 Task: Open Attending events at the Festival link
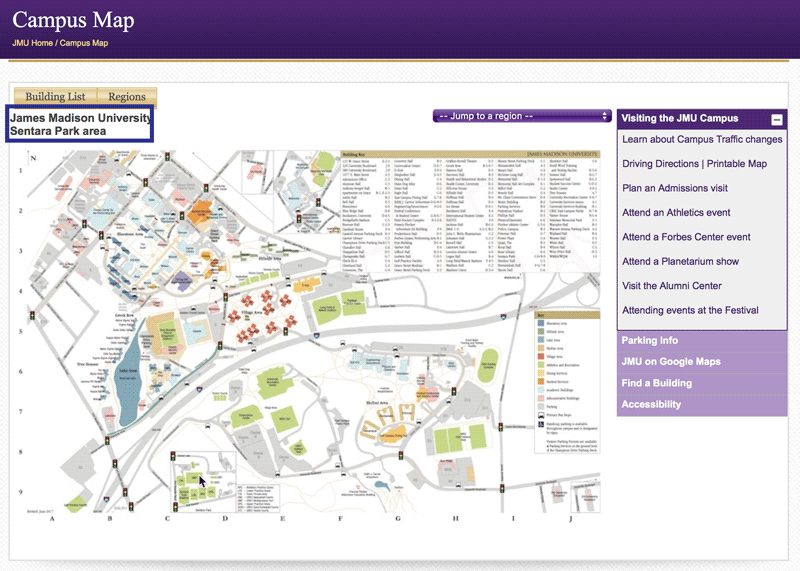click(x=690, y=310)
